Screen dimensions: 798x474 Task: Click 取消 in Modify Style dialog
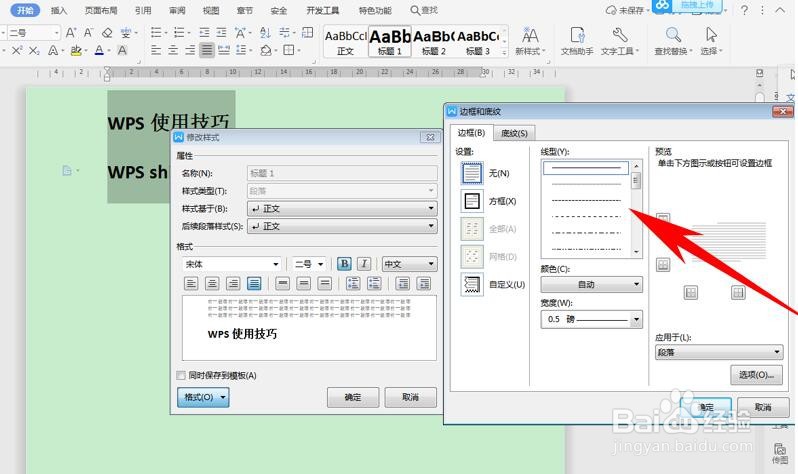pyautogui.click(x=410, y=397)
